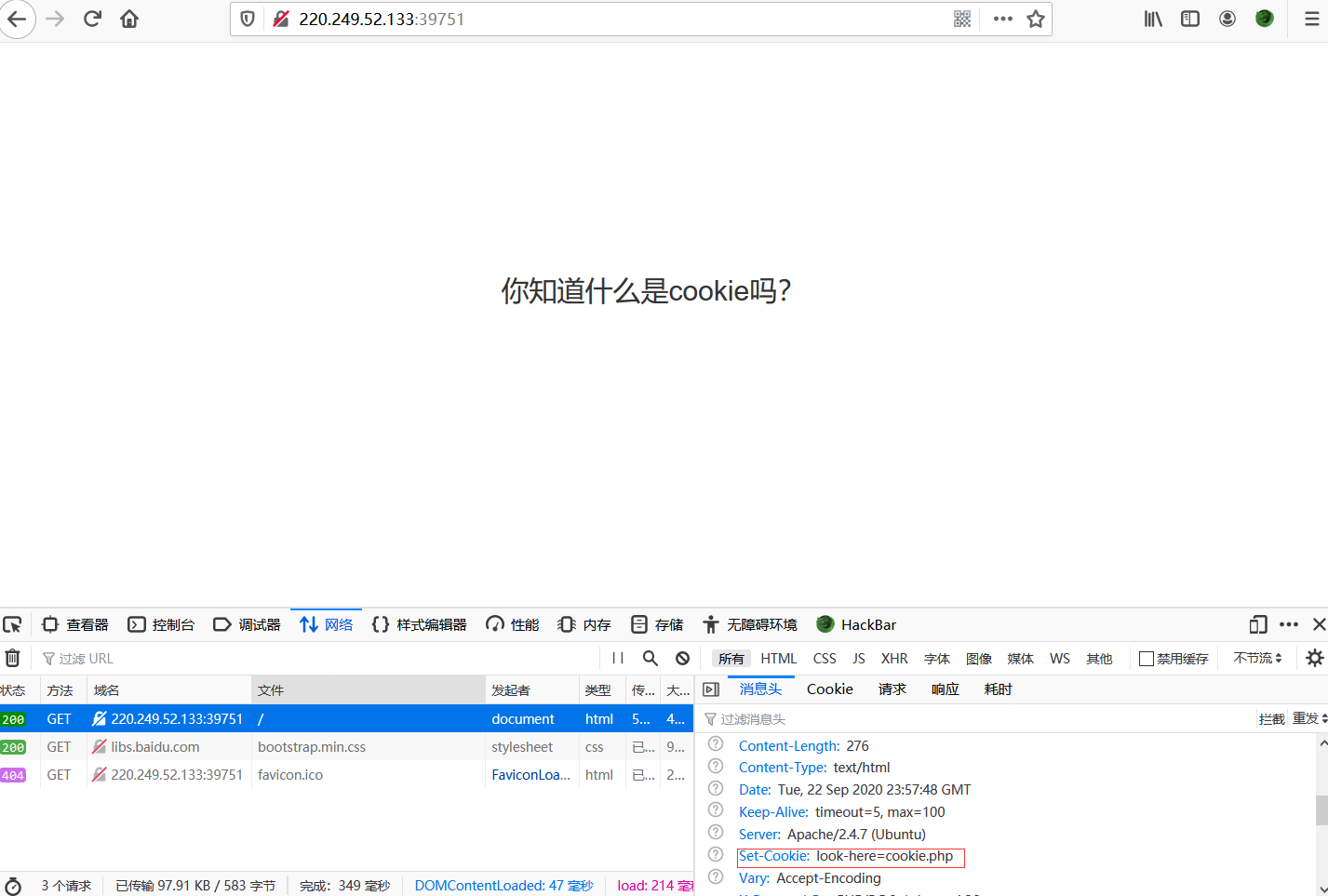Open the HackBar devtools tab

tap(856, 624)
